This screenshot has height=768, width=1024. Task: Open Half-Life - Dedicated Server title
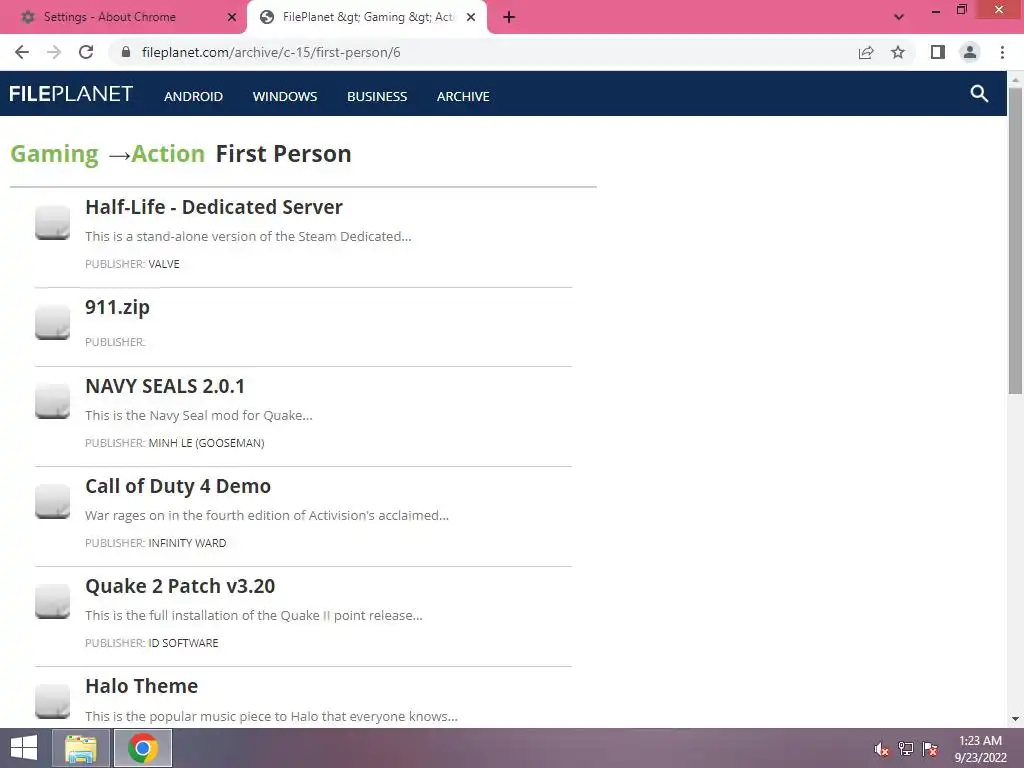pyautogui.click(x=214, y=207)
